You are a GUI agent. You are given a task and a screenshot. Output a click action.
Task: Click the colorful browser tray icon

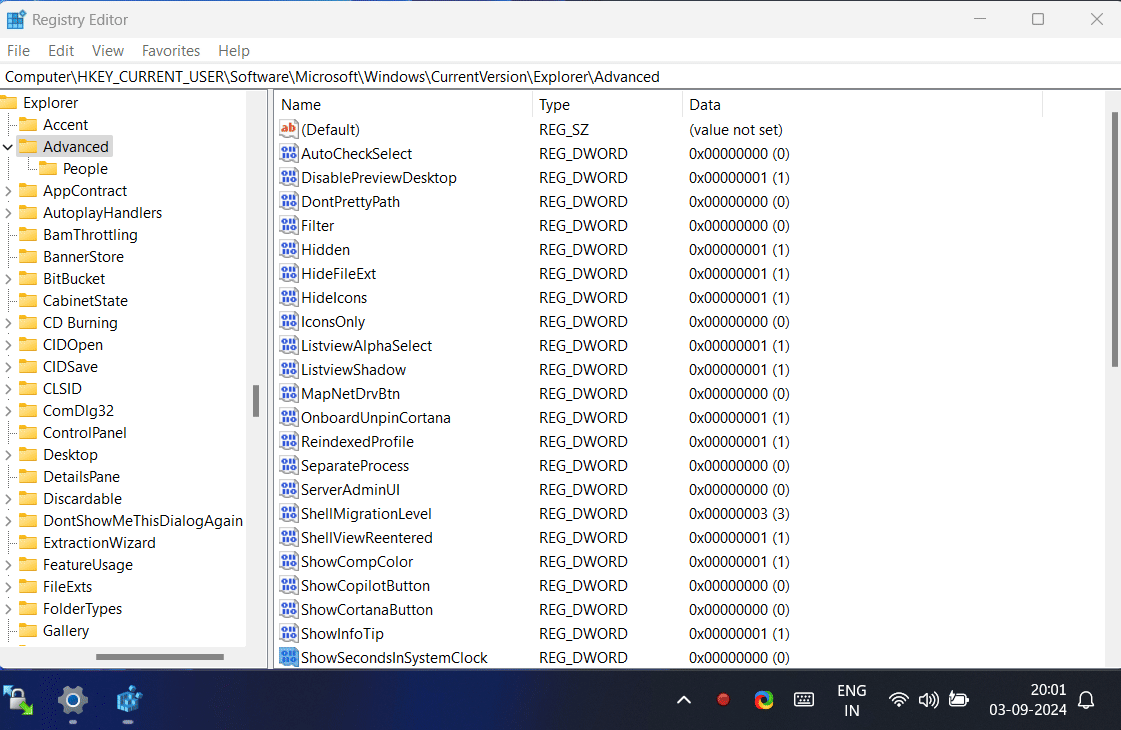pyautogui.click(x=764, y=700)
